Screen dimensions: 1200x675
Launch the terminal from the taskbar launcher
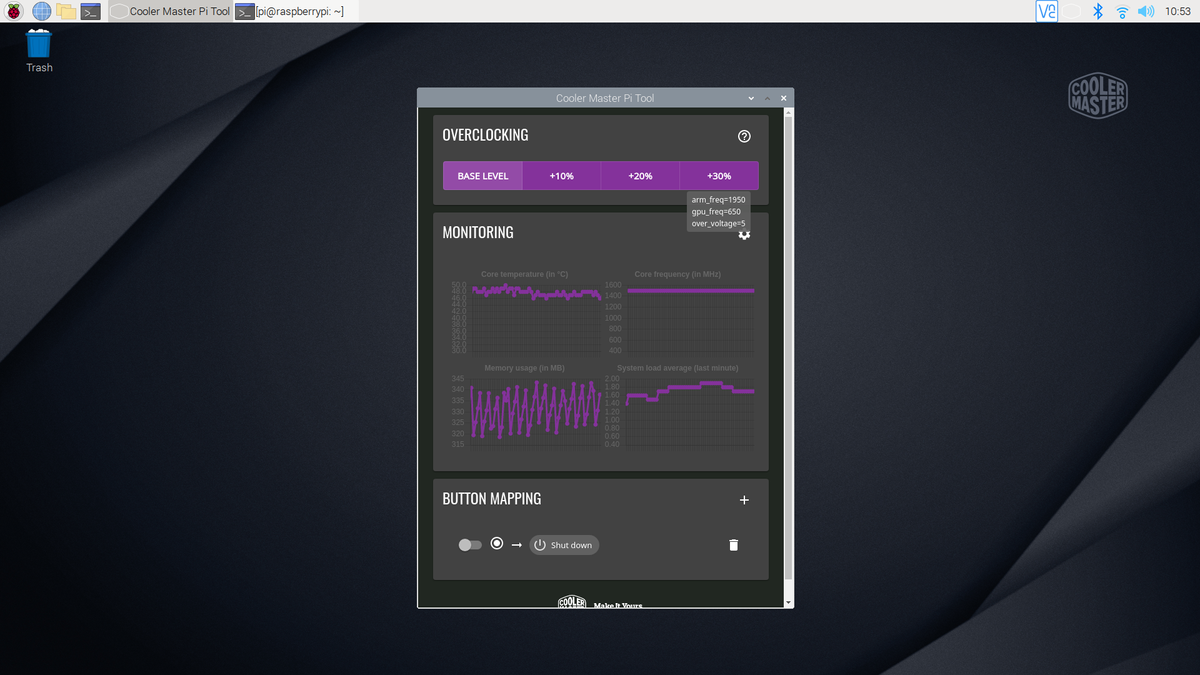(90, 11)
